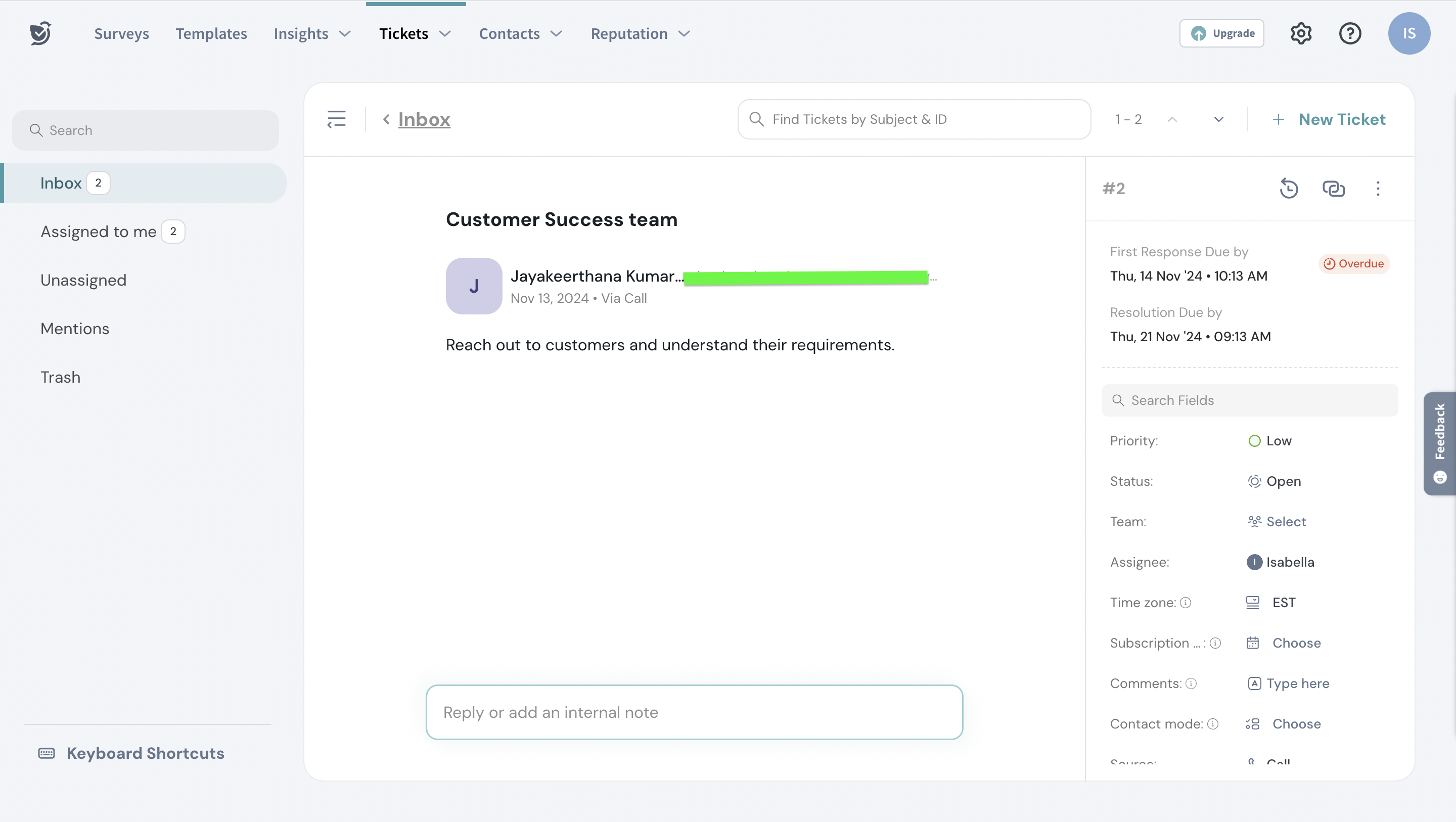Collapse the sidebar with the list-toggle icon

click(x=336, y=119)
